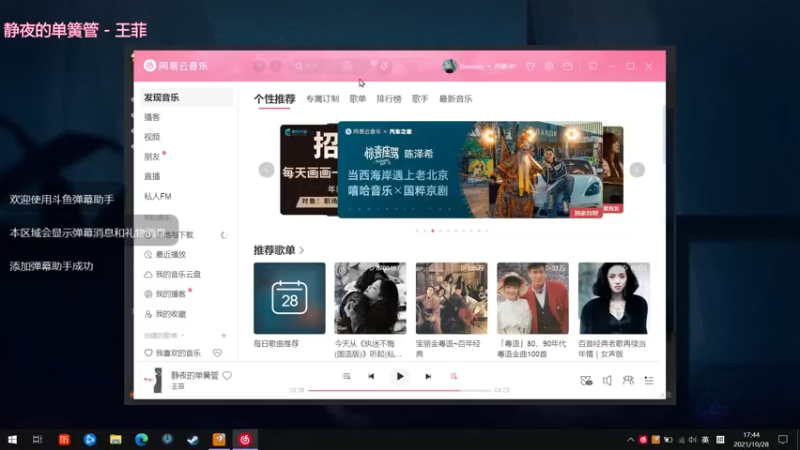800x450 pixels.
Task: Show next banner with right arrow
Action: tap(637, 170)
